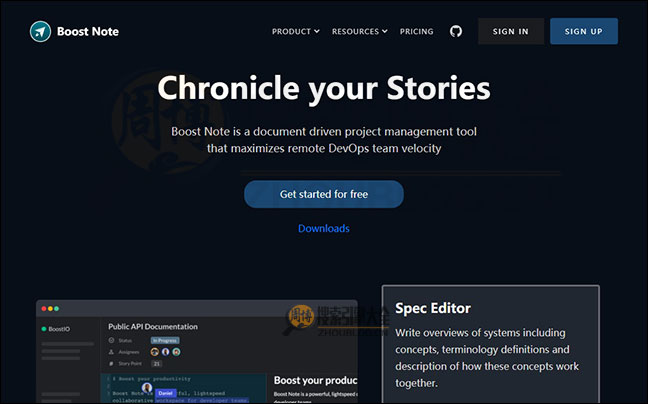Click the first assignee avatar

pyautogui.click(x=155, y=352)
